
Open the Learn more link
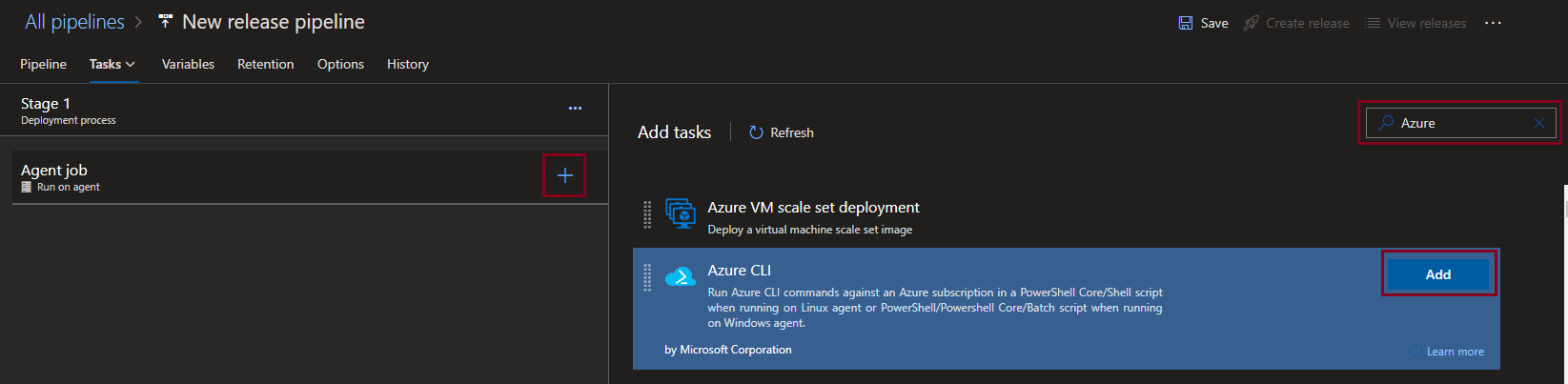pos(1455,352)
